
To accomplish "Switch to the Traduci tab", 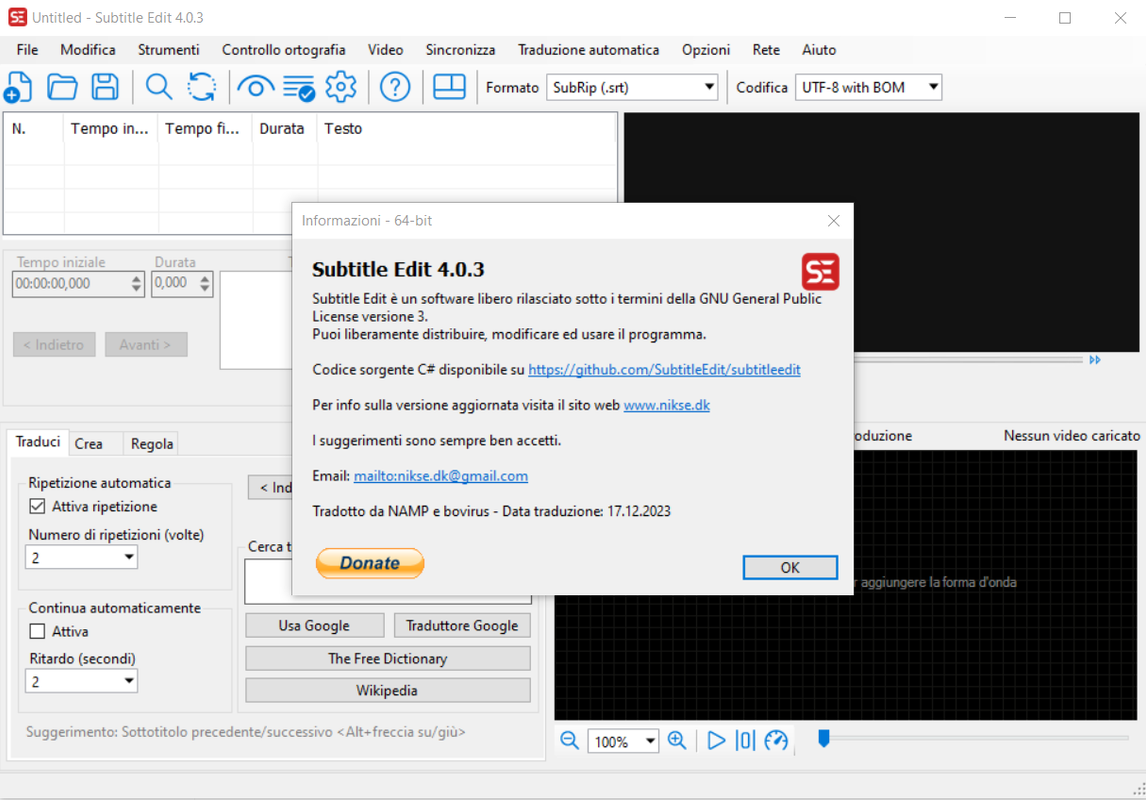I will (38, 442).
